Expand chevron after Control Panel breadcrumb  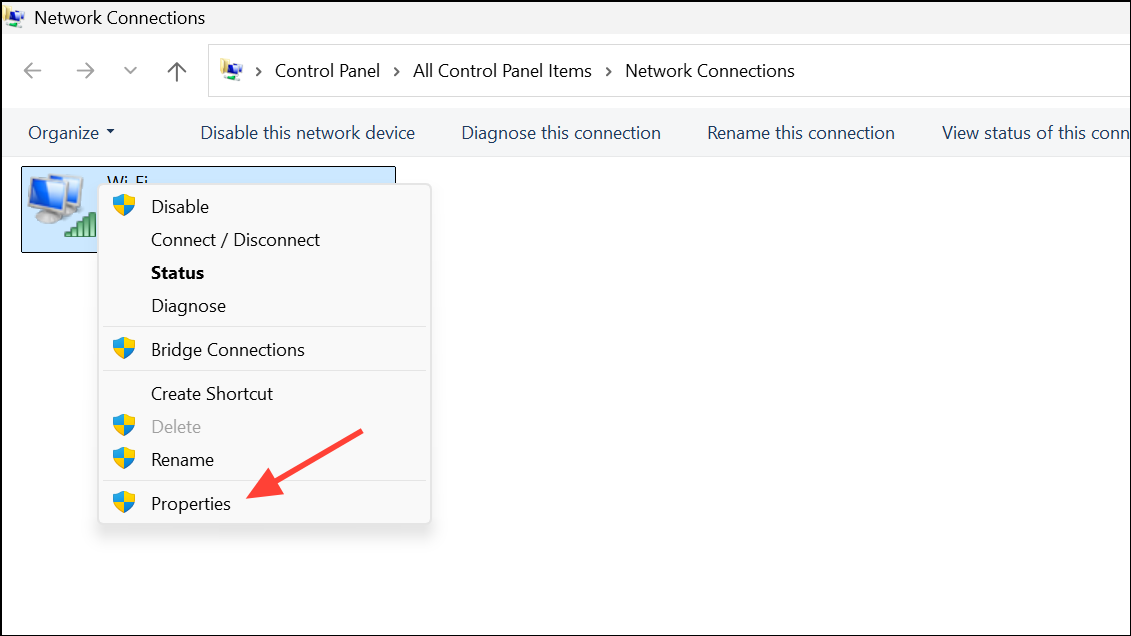click(396, 71)
